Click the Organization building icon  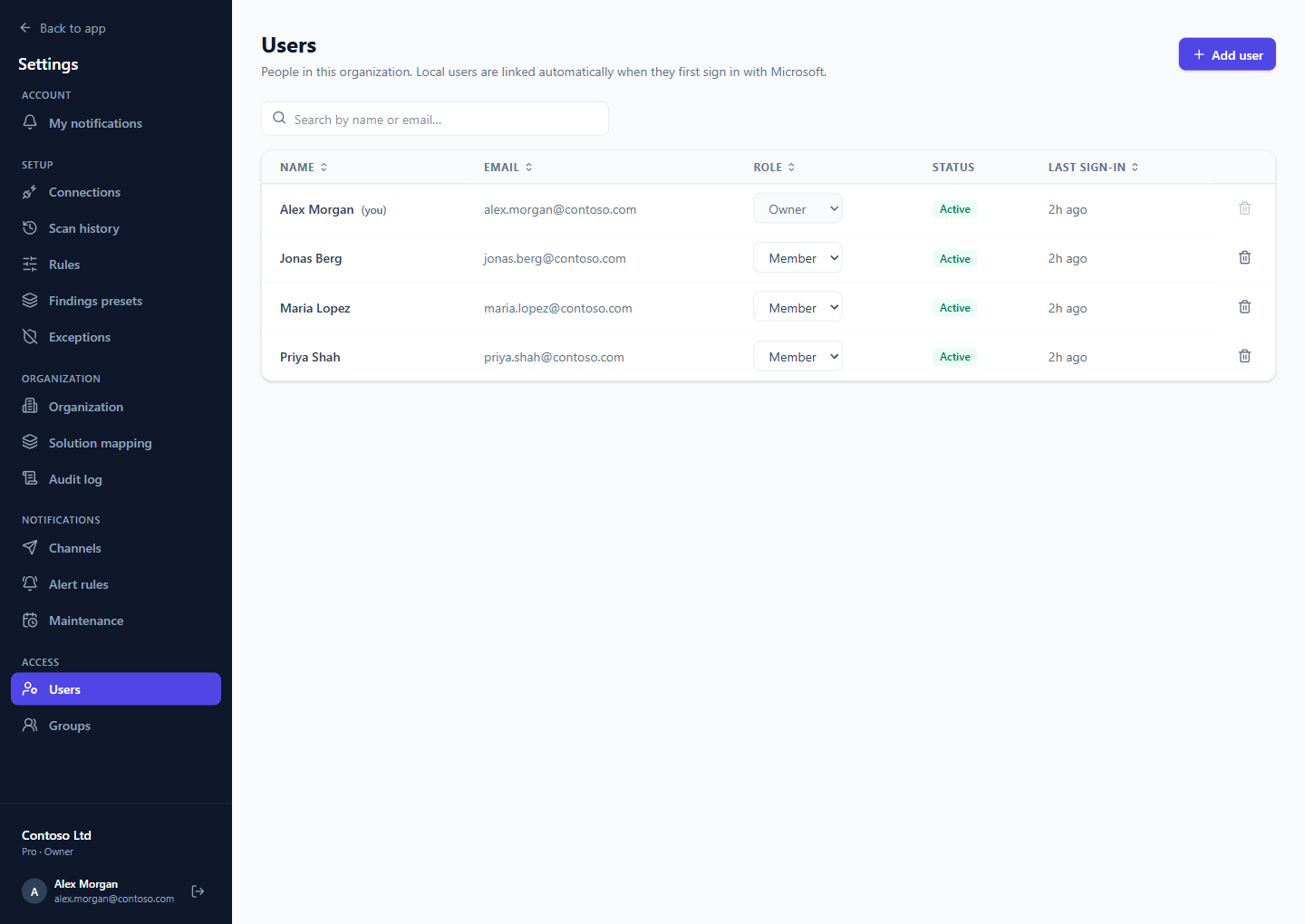point(30,406)
